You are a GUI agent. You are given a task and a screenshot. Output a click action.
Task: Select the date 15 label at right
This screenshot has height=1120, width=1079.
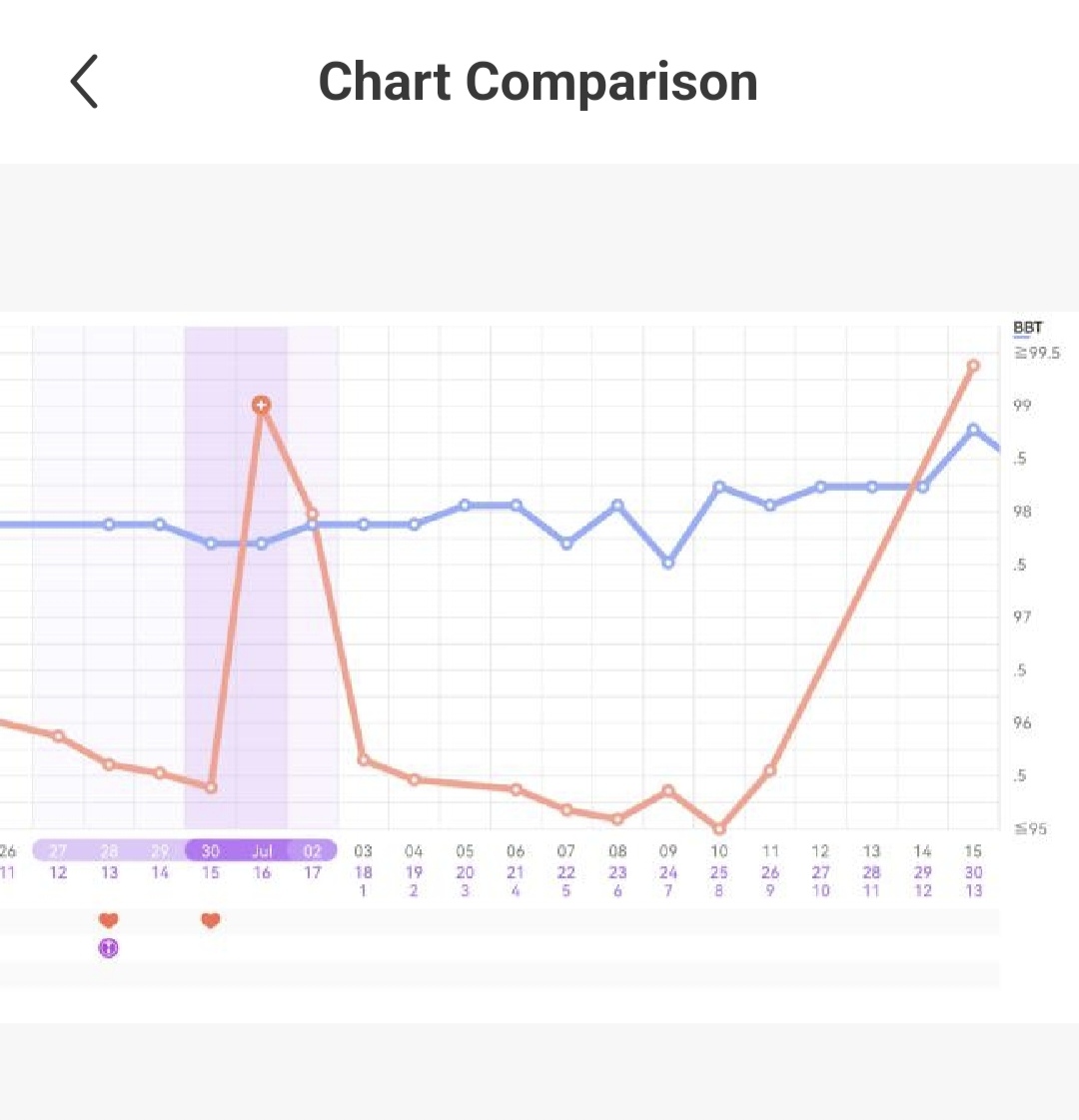point(973,851)
